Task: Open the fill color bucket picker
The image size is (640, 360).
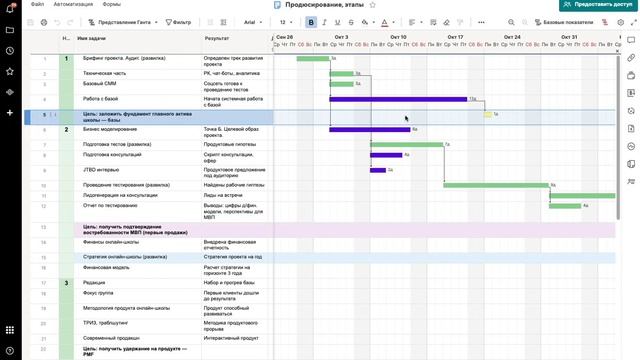Action: [365, 22]
